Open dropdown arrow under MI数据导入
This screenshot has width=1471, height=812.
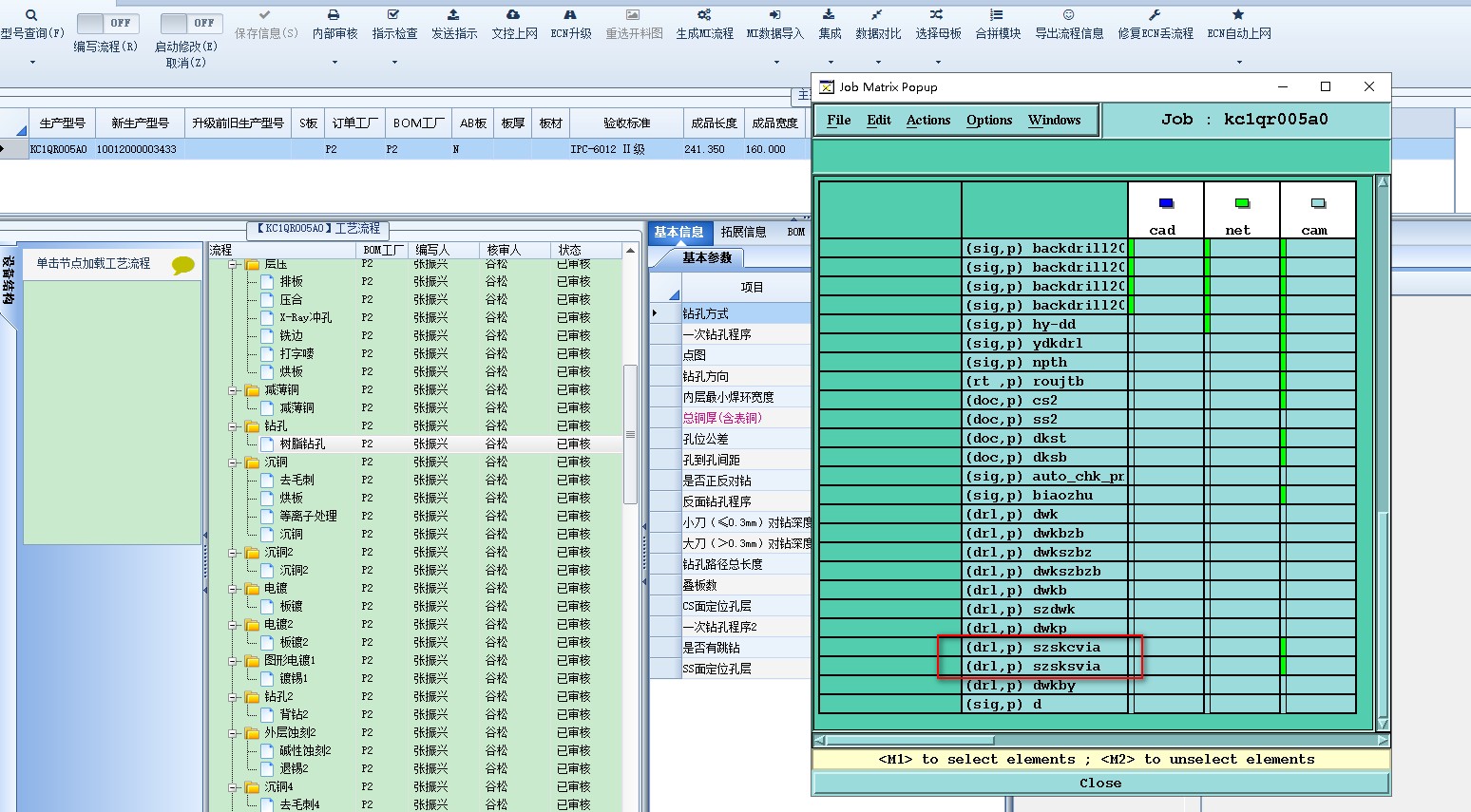(x=775, y=63)
